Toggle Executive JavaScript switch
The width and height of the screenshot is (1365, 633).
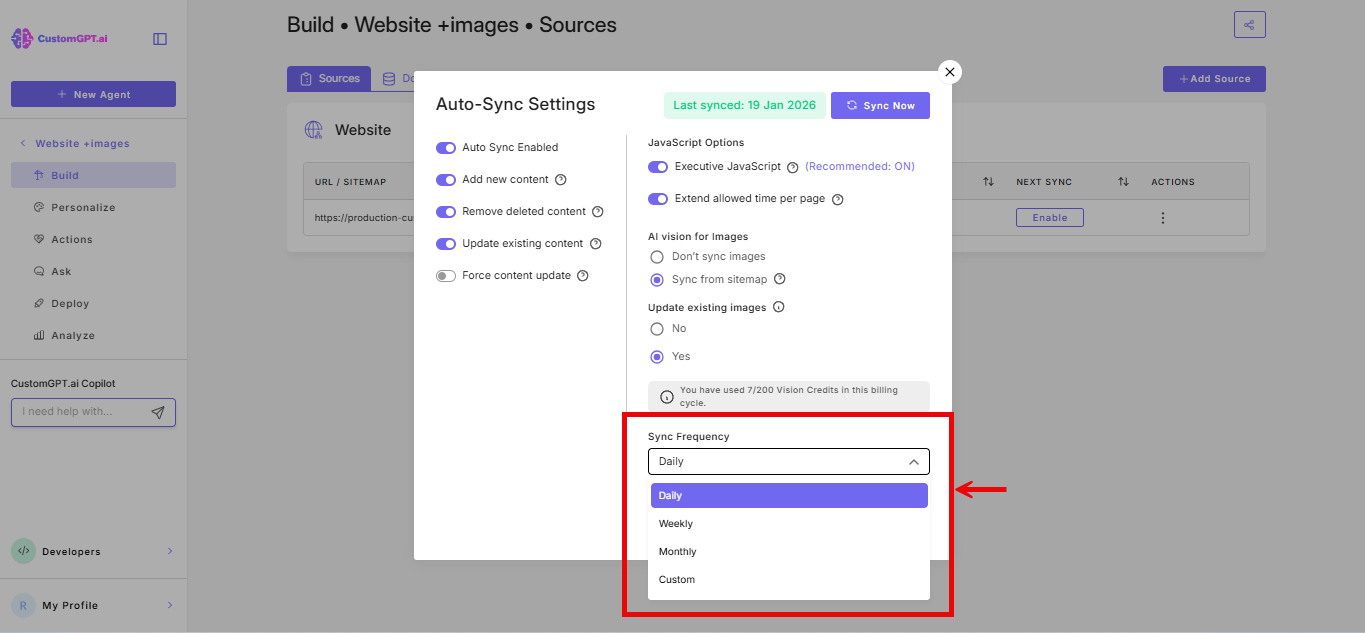pyautogui.click(x=658, y=167)
